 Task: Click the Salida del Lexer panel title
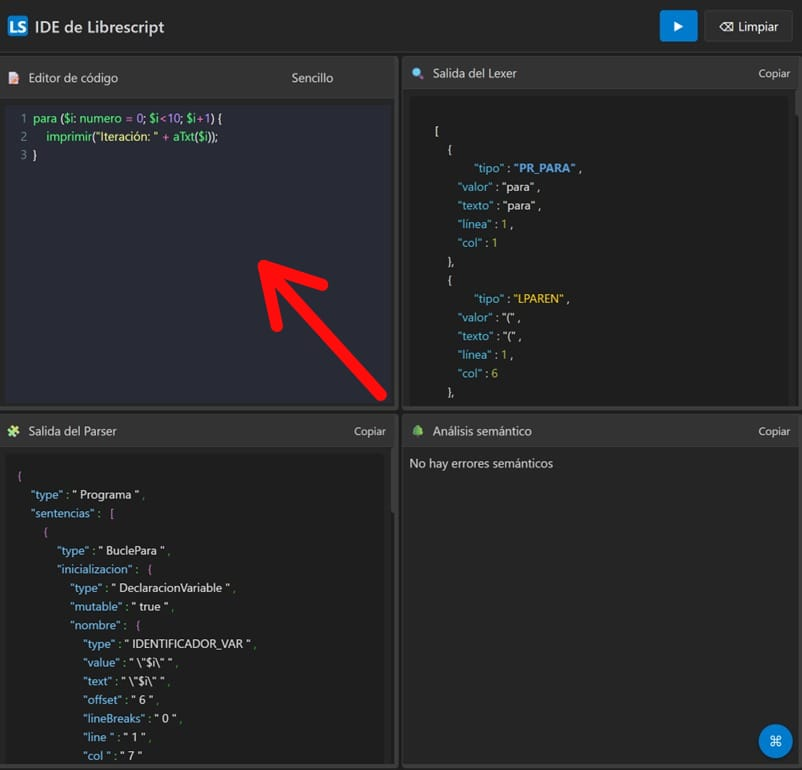474,73
